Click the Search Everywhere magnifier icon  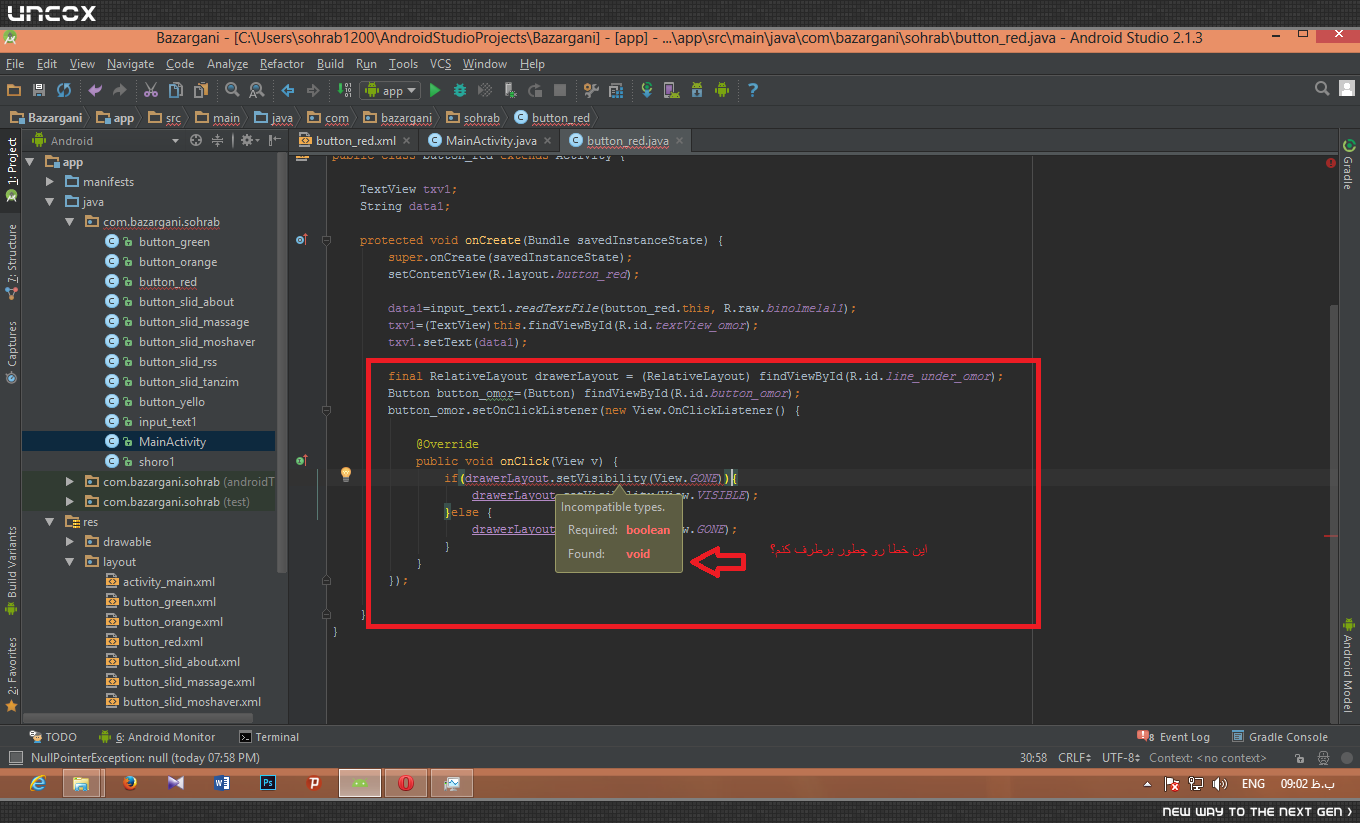1323,89
